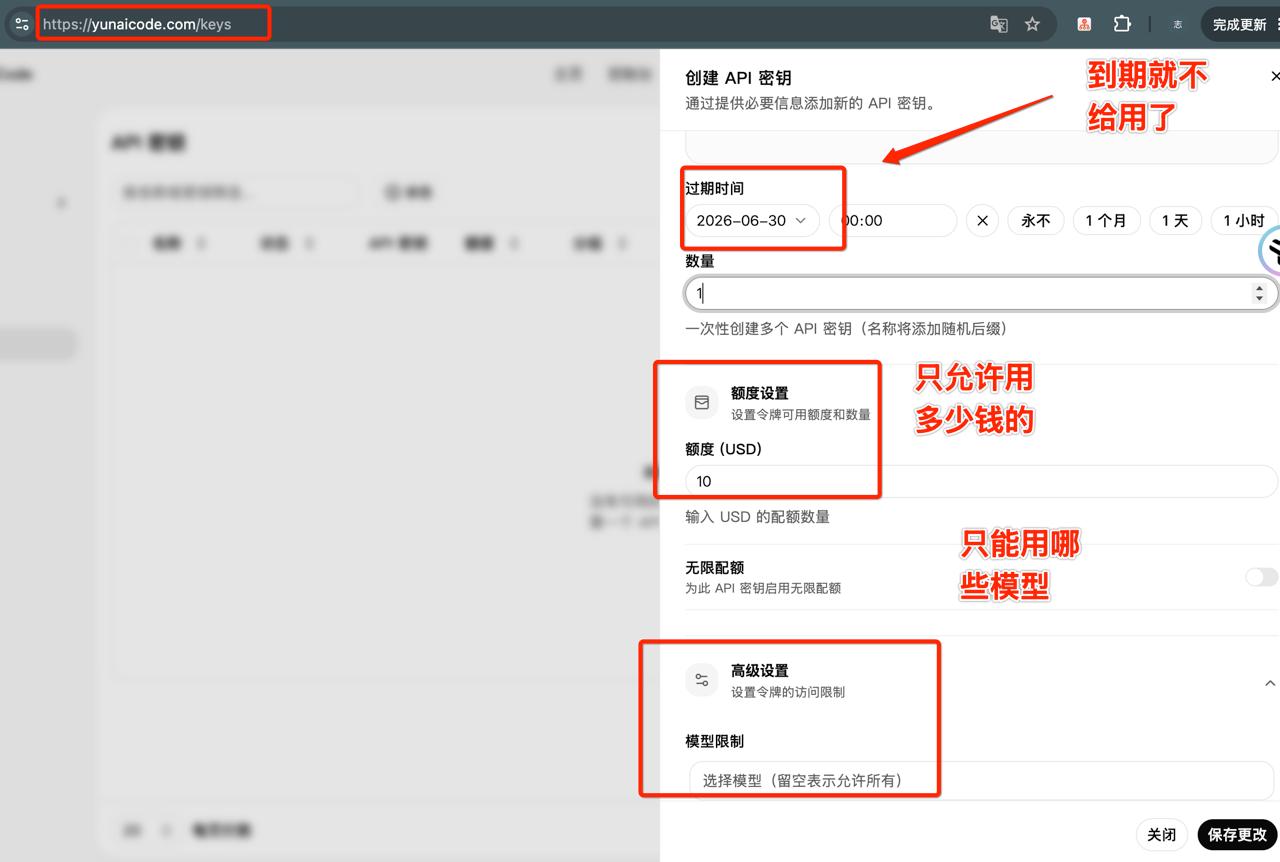Open the browser profile avatar
The height and width of the screenshot is (862, 1280).
(x=1178, y=24)
